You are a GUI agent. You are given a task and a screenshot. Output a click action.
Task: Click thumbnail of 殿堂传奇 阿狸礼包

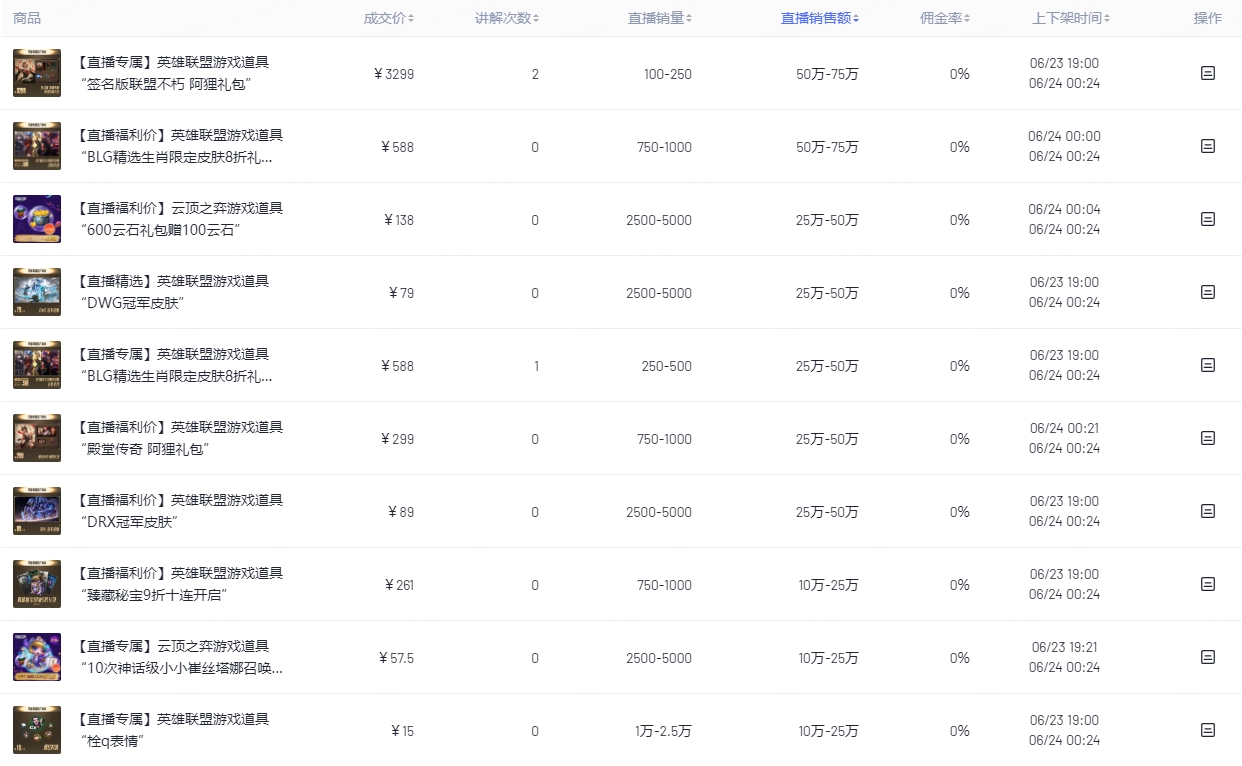click(37, 438)
